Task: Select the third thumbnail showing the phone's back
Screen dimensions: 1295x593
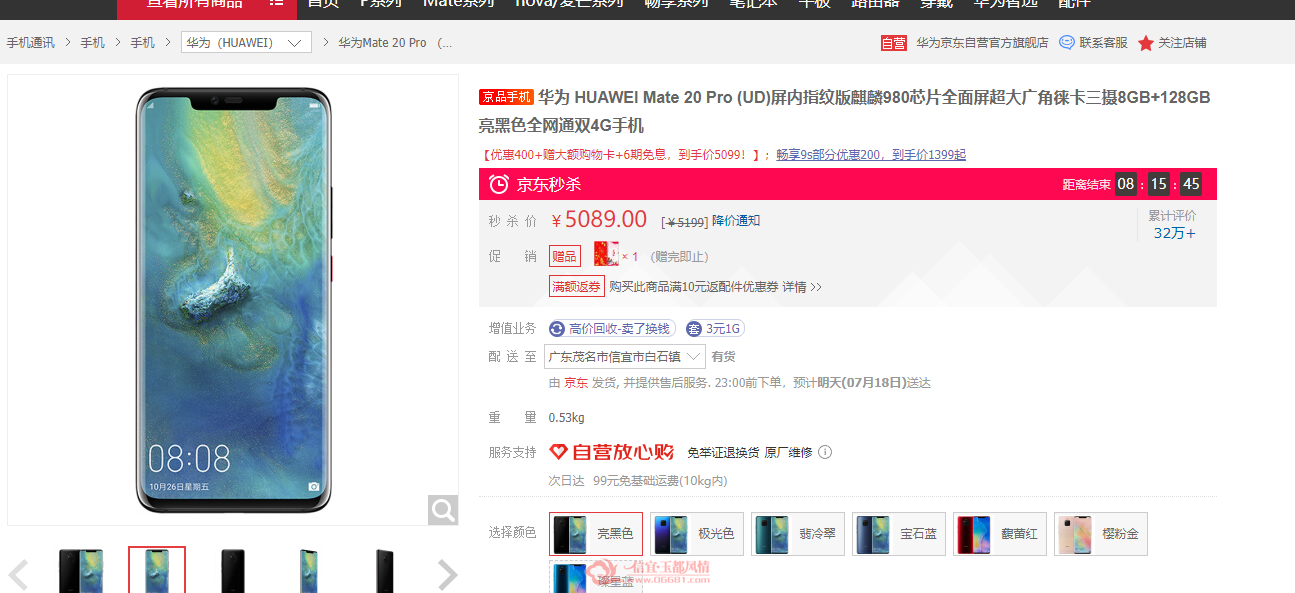Action: click(233, 572)
